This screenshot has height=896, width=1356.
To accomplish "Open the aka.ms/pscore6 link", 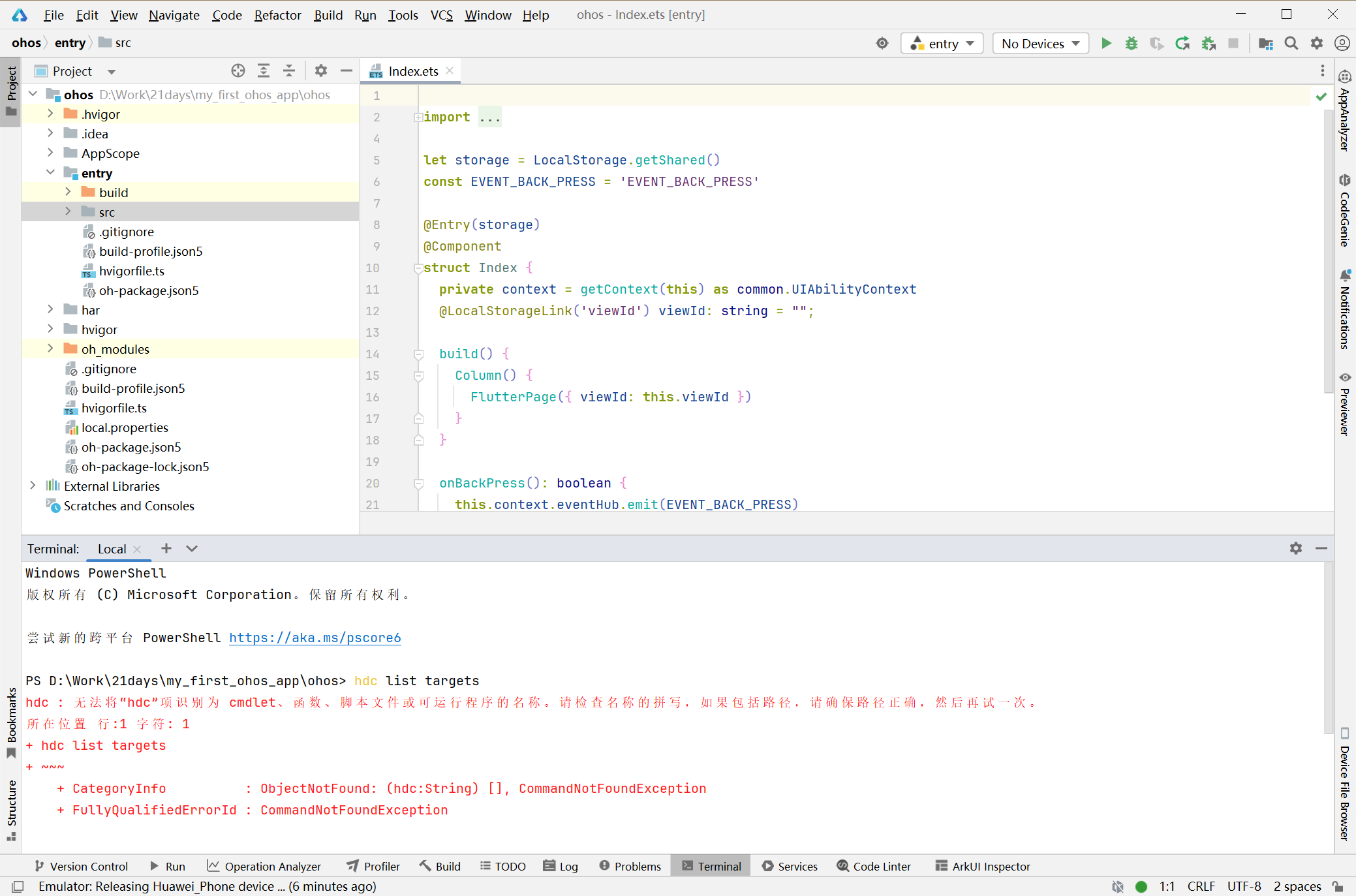I will (x=315, y=638).
